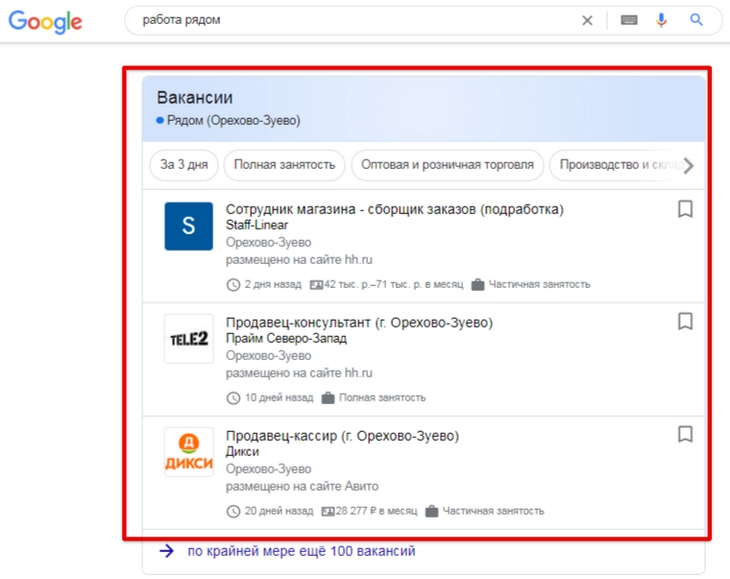Click the clock icon next to 20 дней назад
Image resolution: width=730 pixels, height=579 pixels.
tap(233, 511)
